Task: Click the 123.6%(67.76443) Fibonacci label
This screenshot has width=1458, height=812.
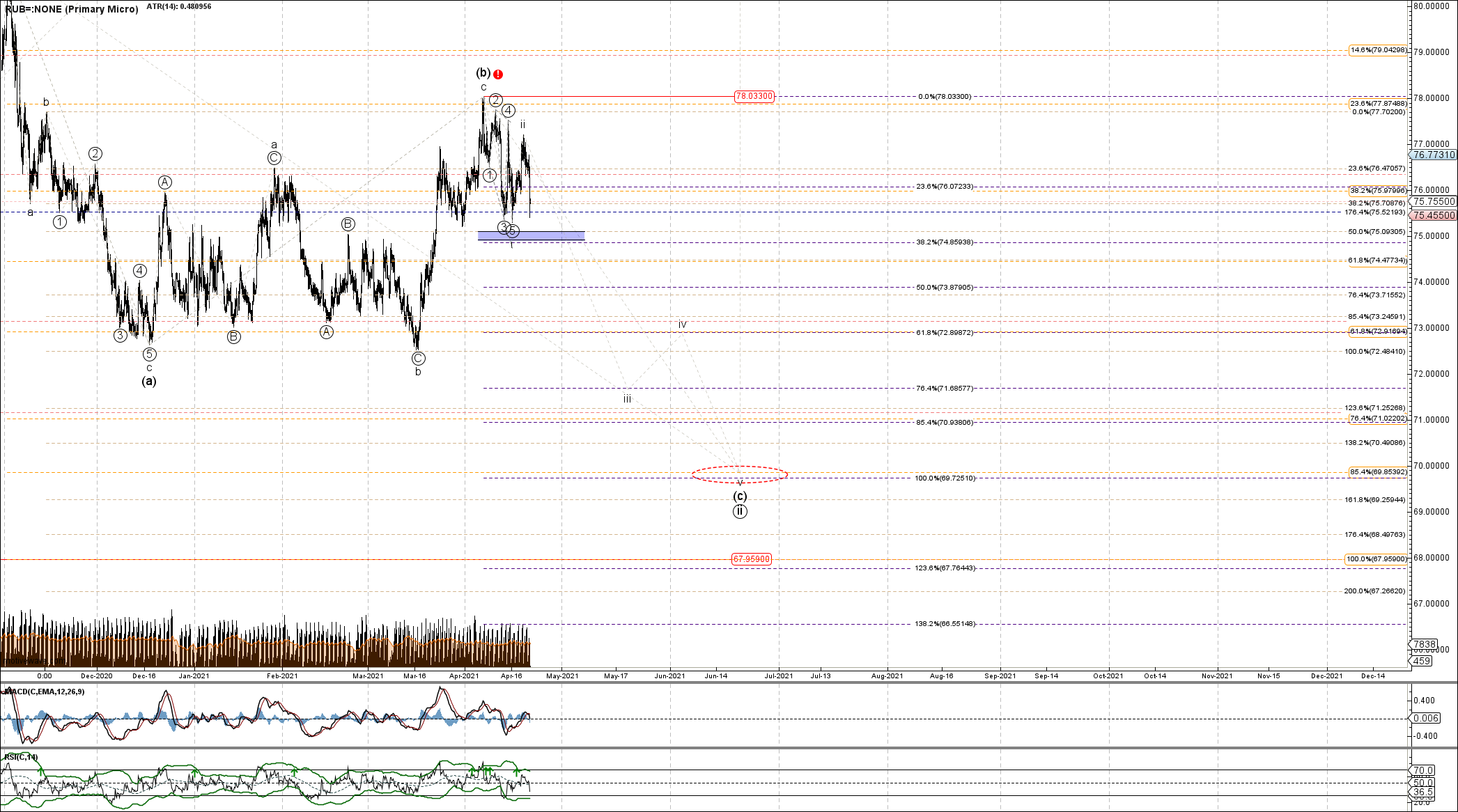Action: click(x=945, y=568)
